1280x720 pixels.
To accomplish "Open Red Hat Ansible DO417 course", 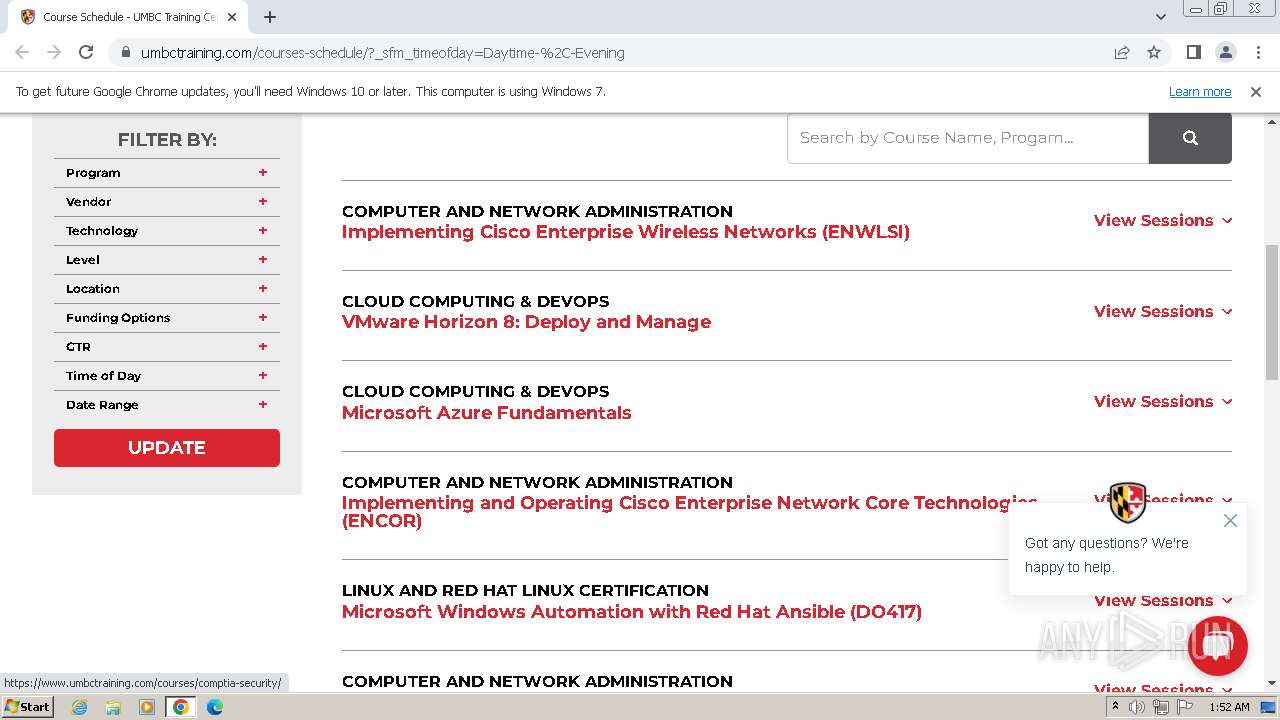I will tap(632, 612).
